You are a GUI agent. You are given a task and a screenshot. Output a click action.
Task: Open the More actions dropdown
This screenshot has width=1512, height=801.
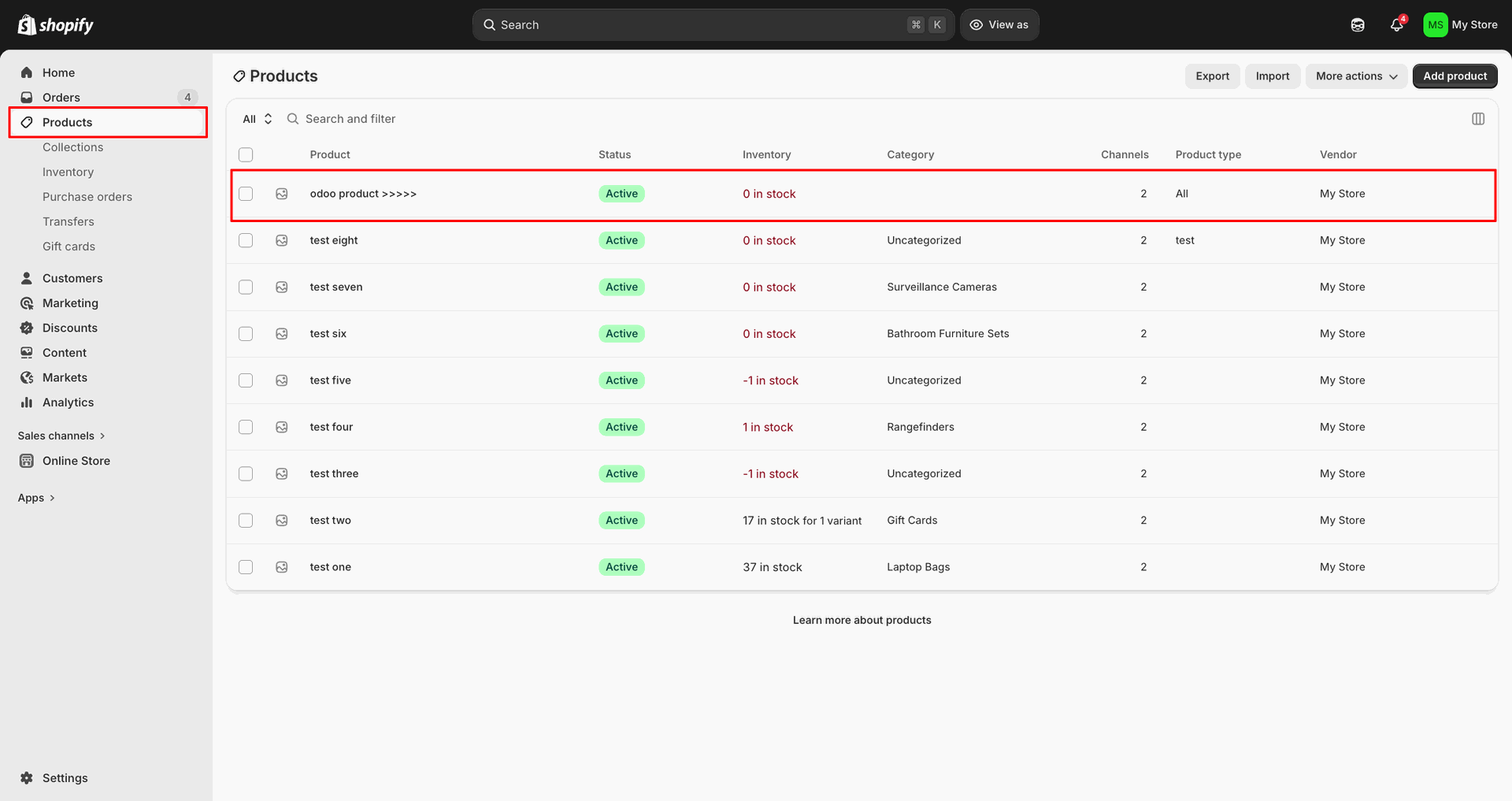pos(1356,76)
